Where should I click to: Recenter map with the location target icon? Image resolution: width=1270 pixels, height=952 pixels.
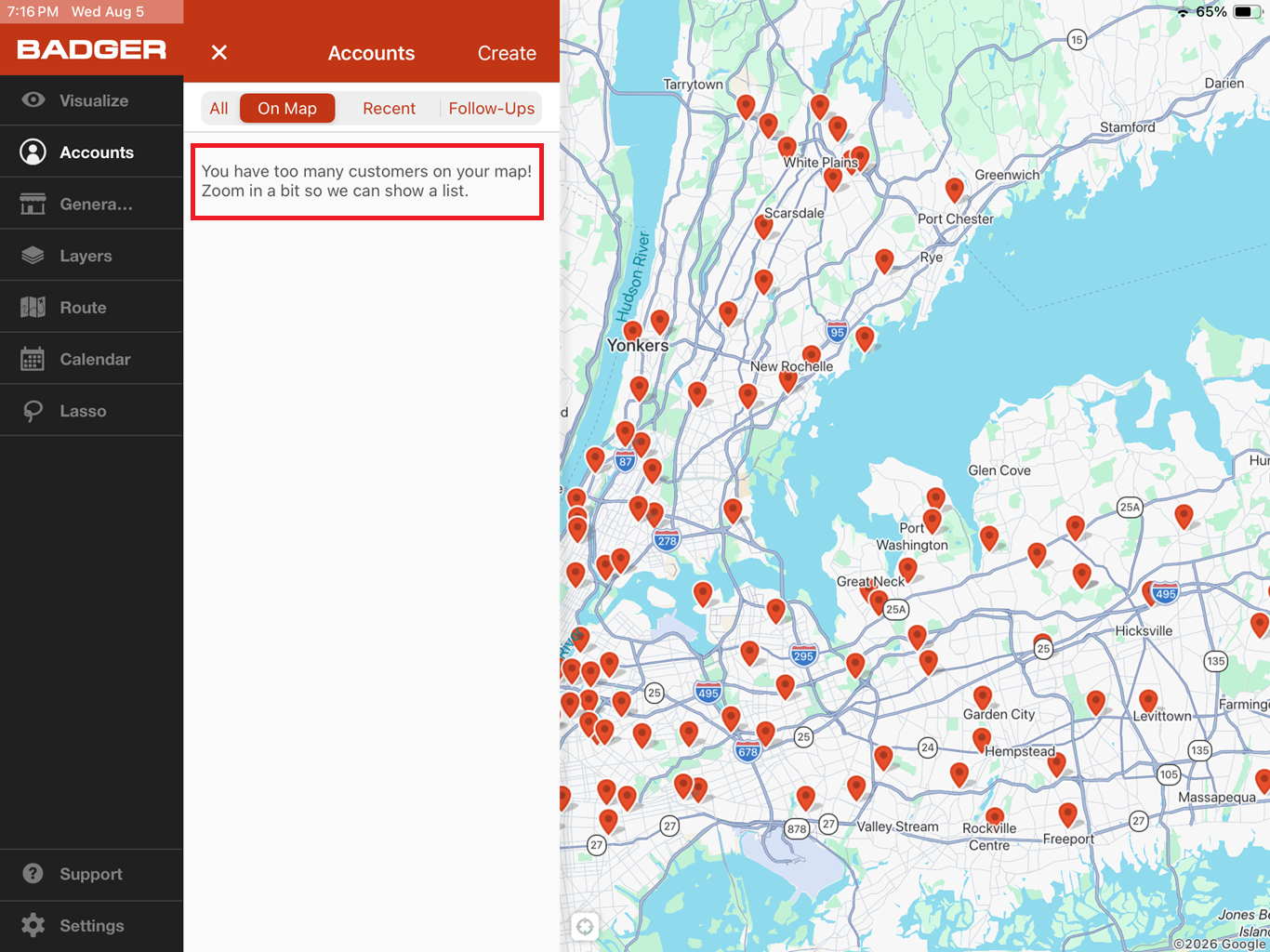(585, 926)
